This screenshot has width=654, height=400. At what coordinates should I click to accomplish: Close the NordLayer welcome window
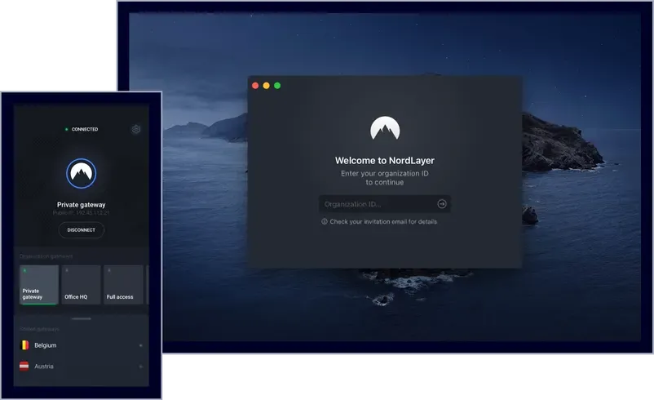[255, 86]
